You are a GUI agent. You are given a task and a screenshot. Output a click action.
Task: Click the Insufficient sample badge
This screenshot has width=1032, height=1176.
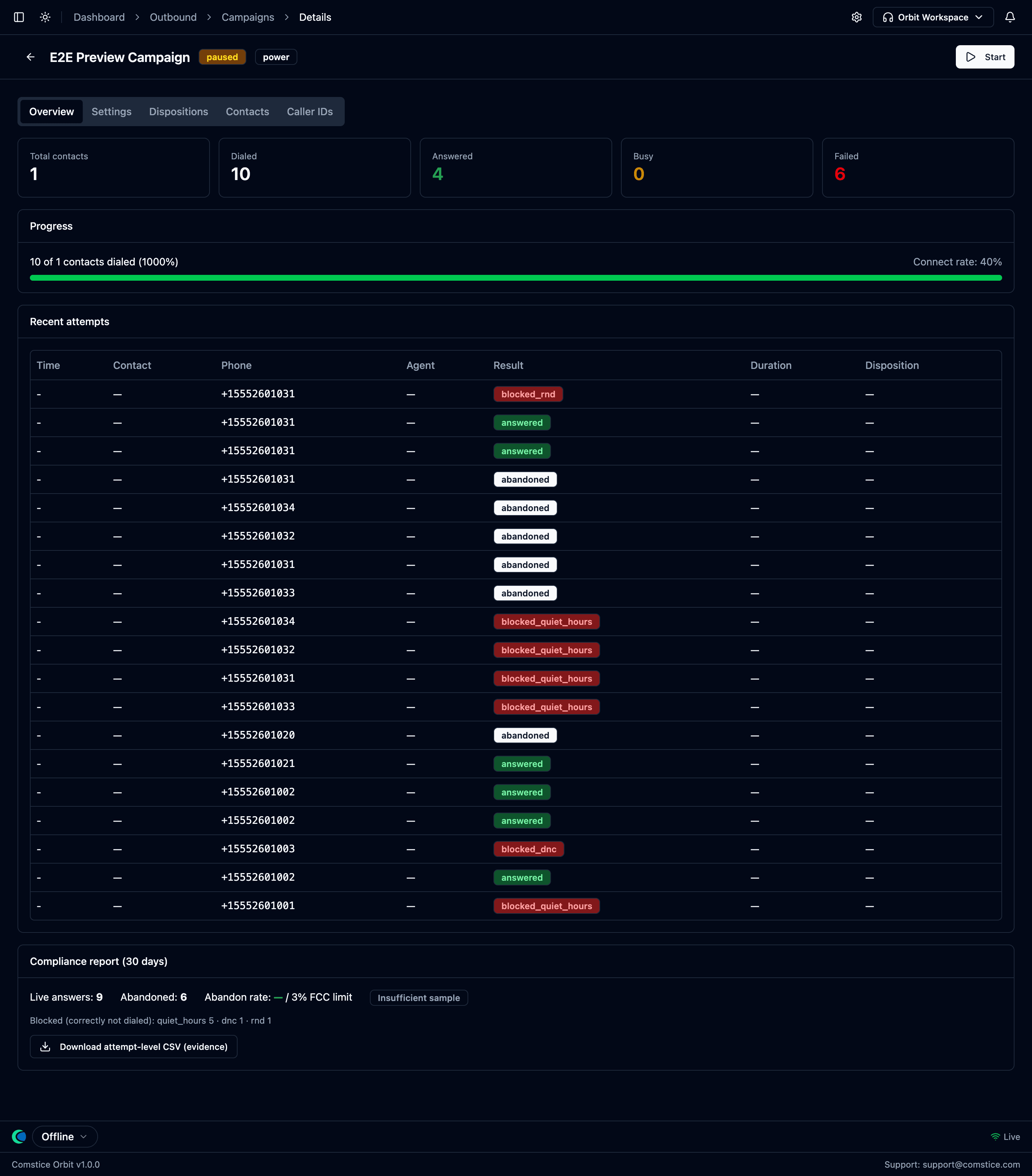tap(419, 998)
